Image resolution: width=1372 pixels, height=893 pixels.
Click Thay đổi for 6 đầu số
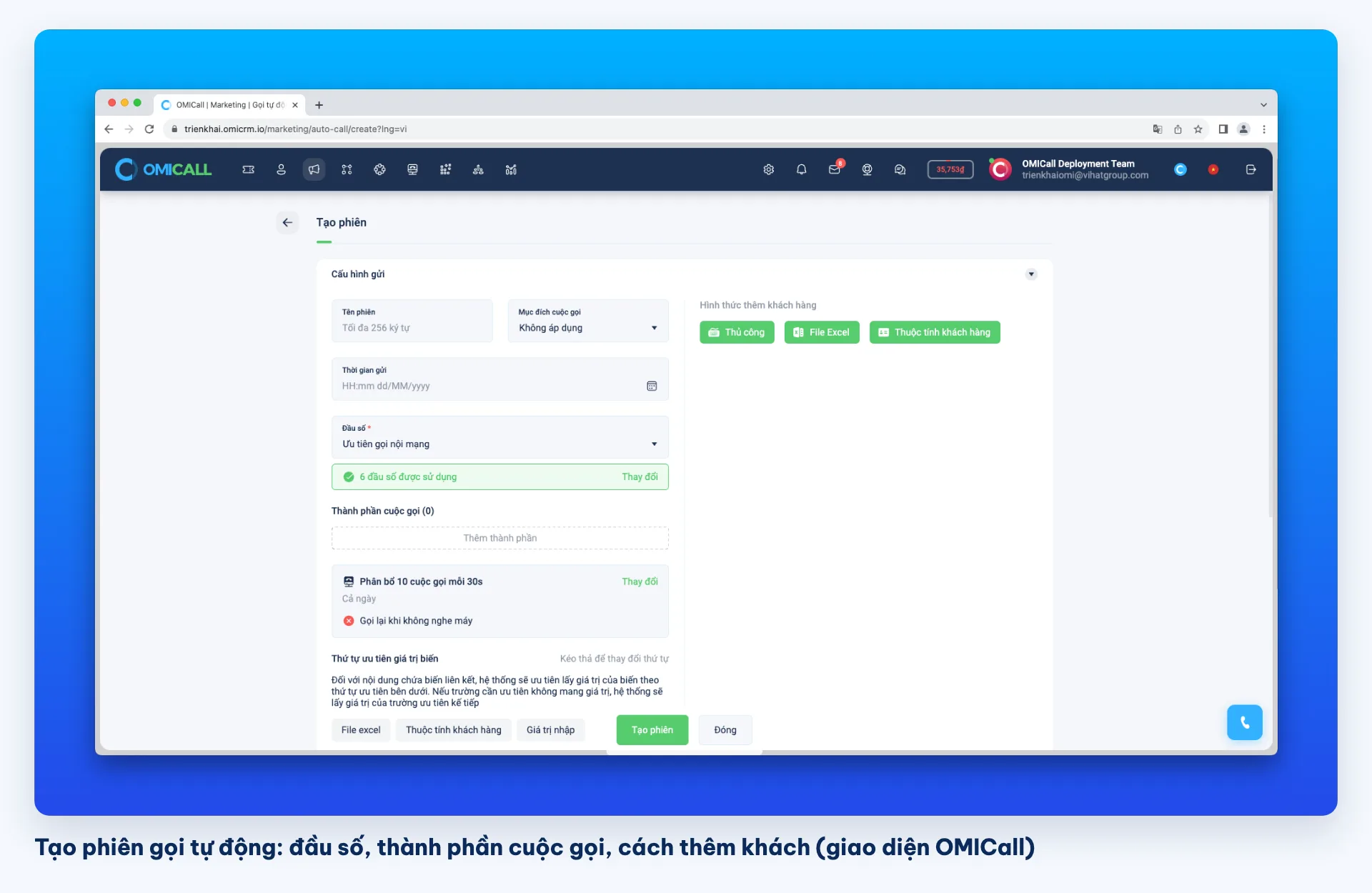(x=640, y=477)
